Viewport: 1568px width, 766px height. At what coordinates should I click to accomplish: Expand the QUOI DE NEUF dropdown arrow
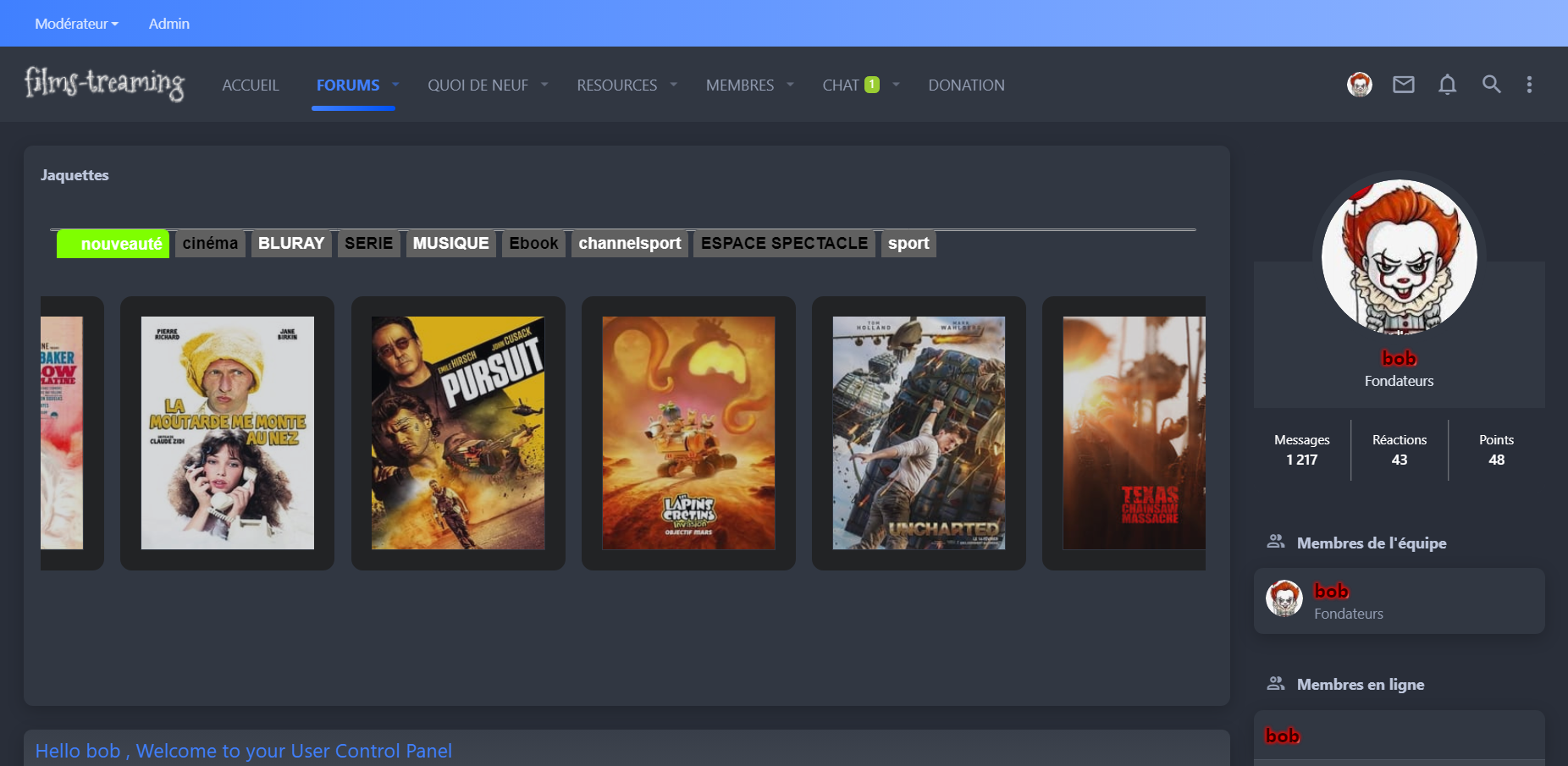coord(544,85)
